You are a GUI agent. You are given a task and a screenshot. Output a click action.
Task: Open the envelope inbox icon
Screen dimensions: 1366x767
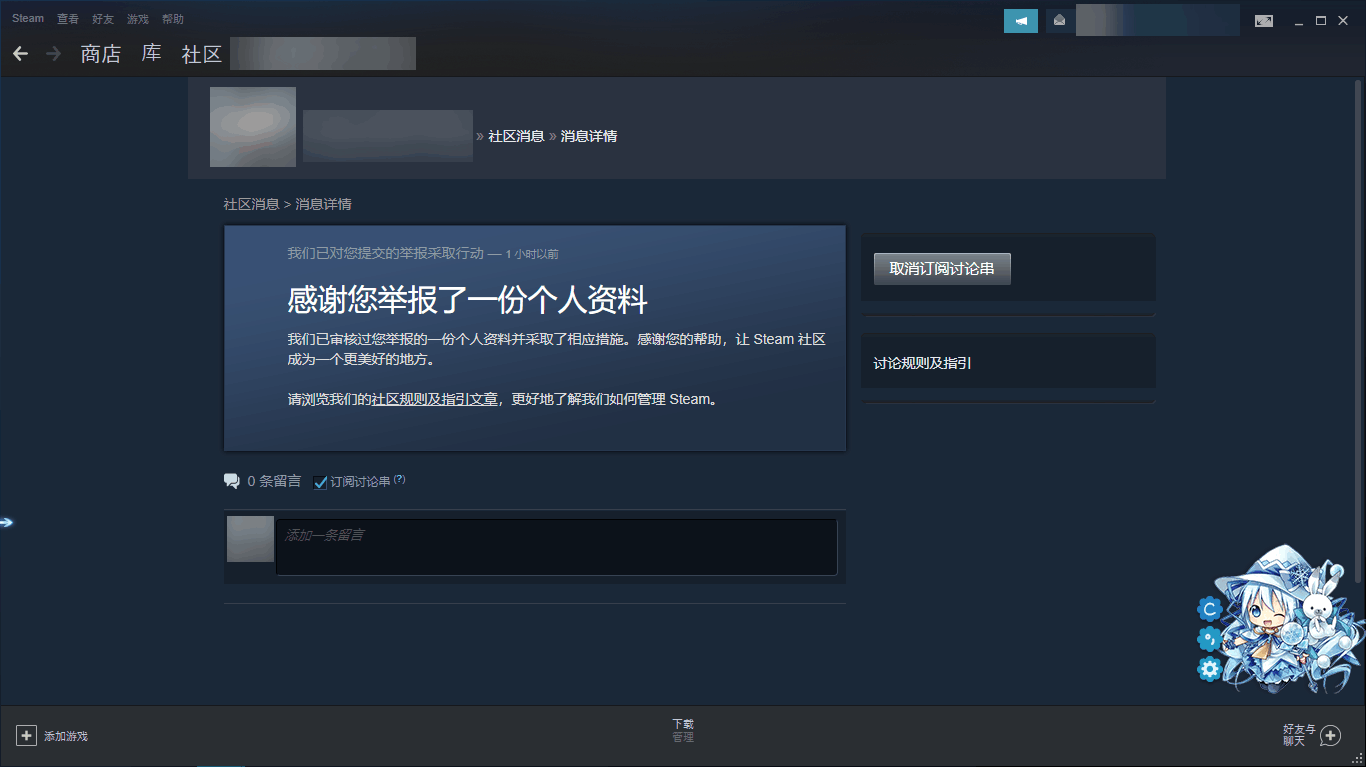[x=1059, y=21]
